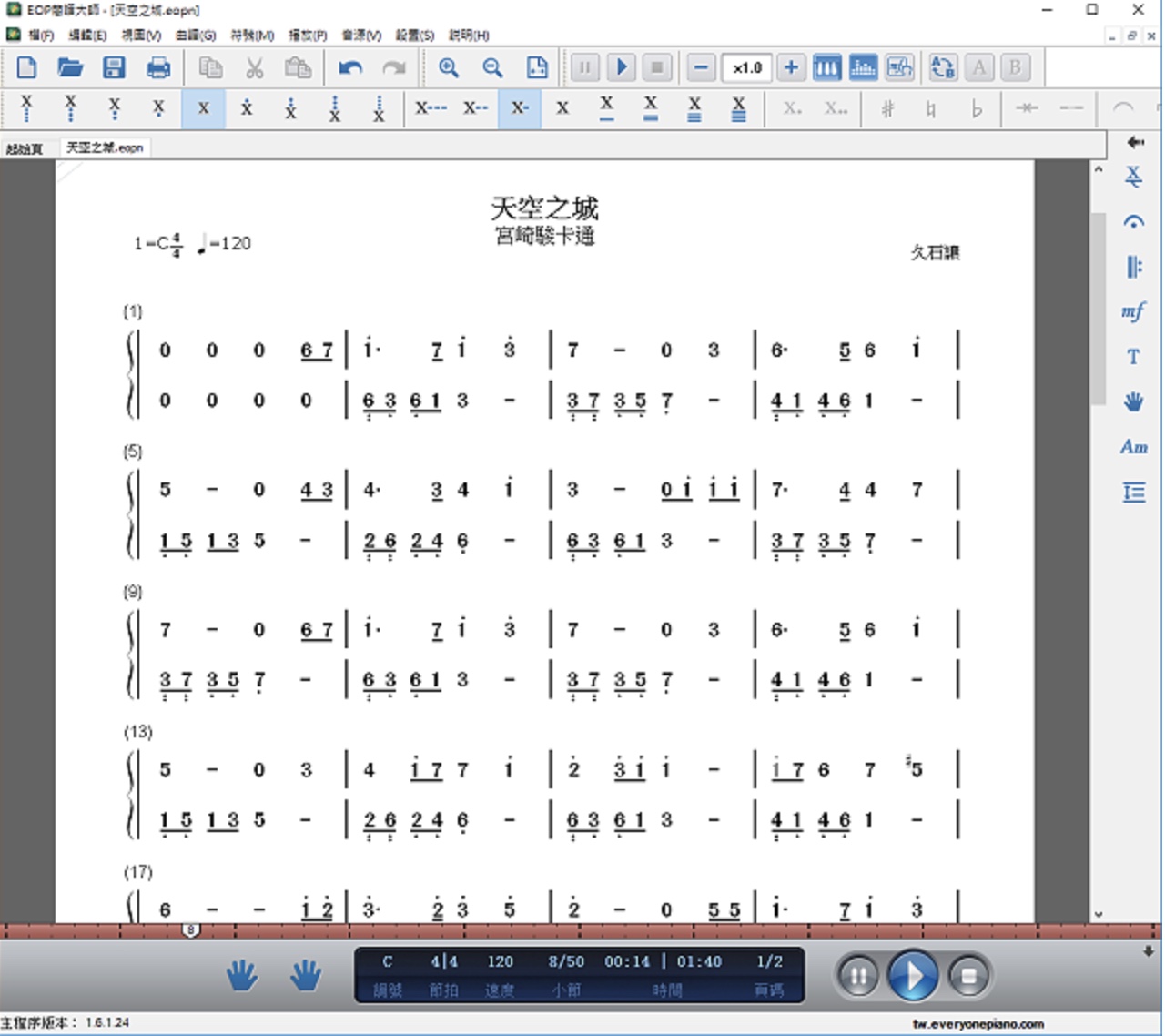The width and height of the screenshot is (1165, 1036).
Task: Click the double dotted note X.. icon
Action: coord(836,108)
